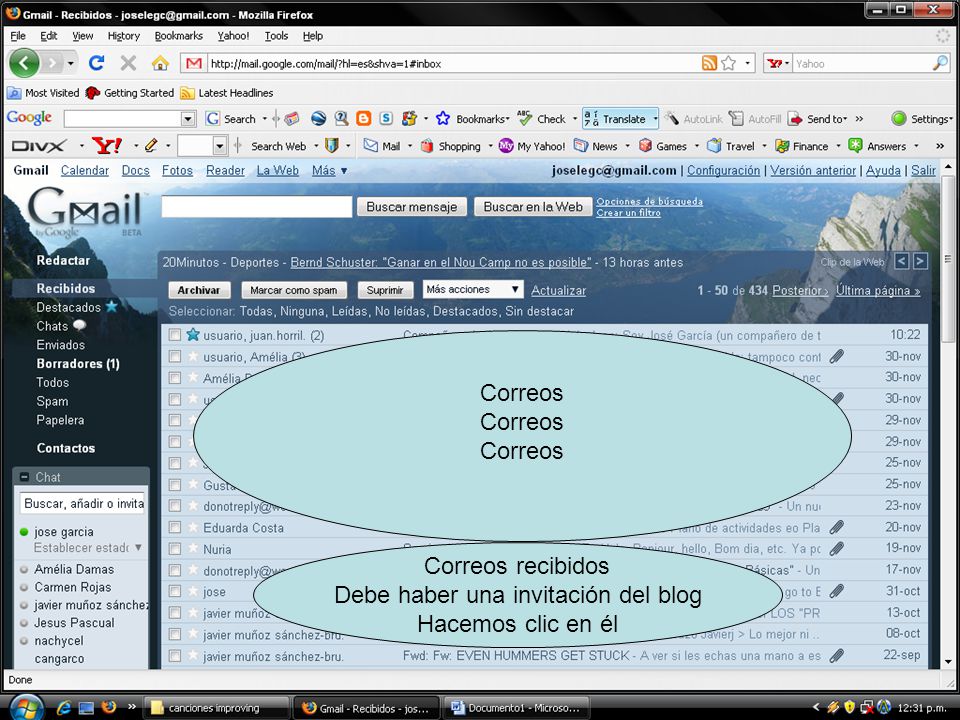This screenshot has width=960, height=720.
Task: Expand Establecer estado status dropdown
Action: pyautogui.click(x=138, y=547)
